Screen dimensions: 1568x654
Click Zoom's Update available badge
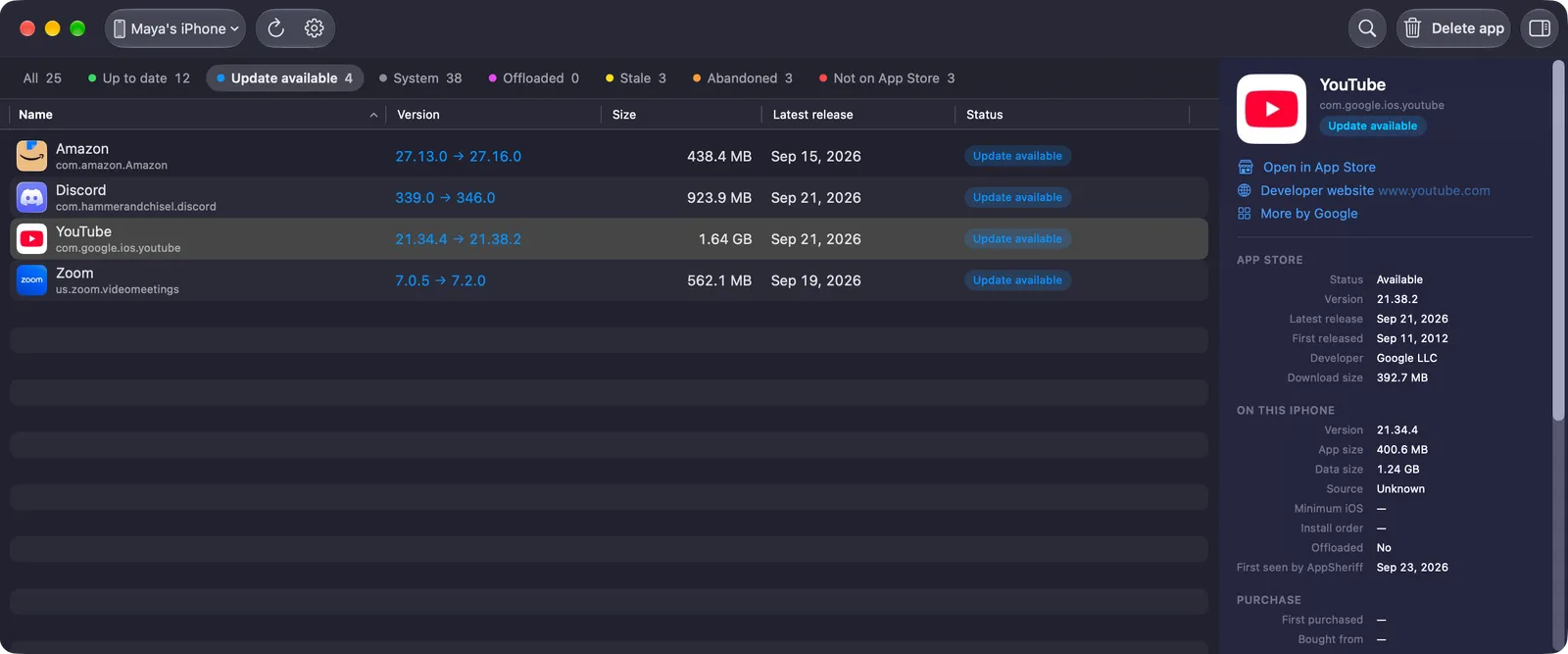tap(1017, 280)
